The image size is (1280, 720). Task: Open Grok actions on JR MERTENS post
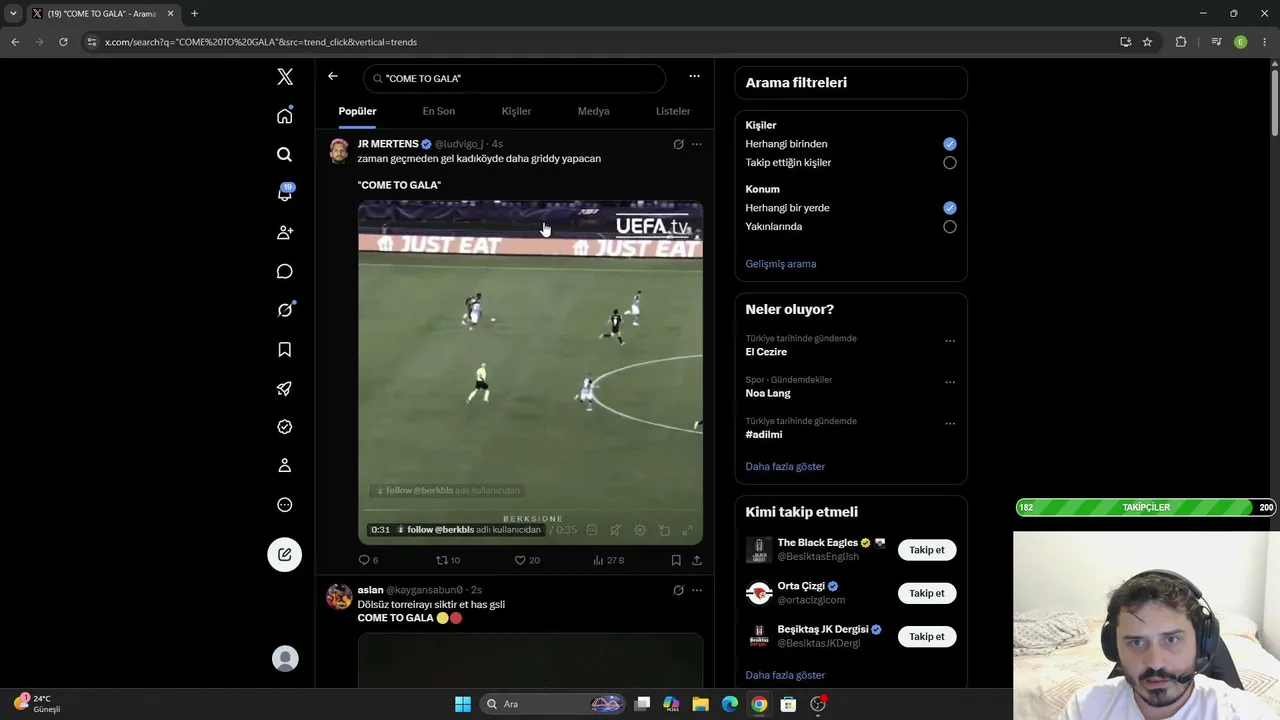pyautogui.click(x=678, y=144)
